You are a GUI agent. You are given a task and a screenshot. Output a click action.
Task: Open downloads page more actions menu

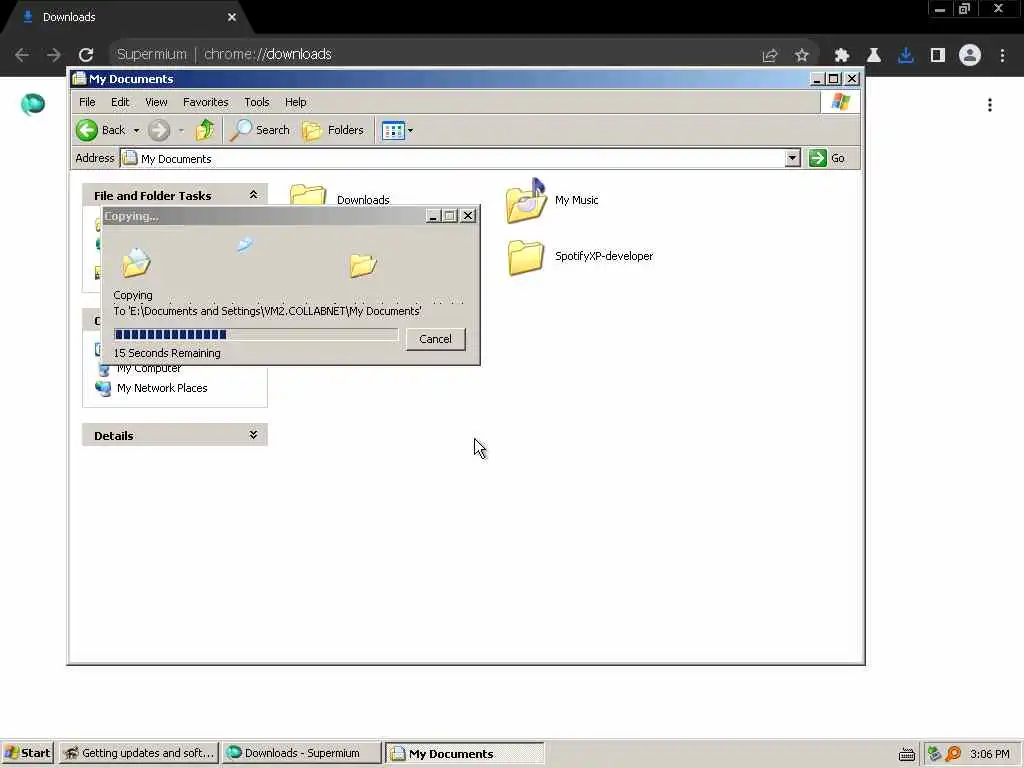(x=990, y=105)
